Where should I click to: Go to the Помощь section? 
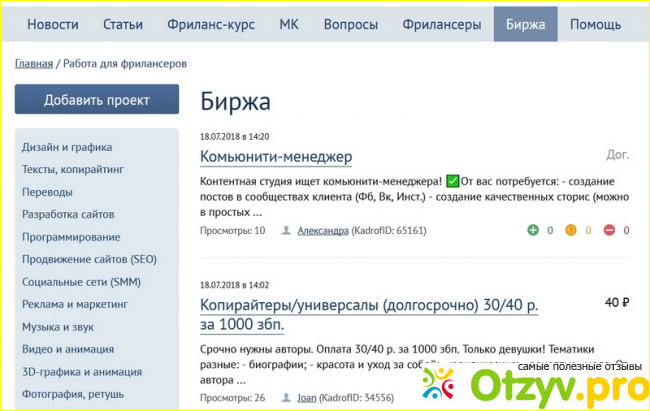(x=595, y=24)
